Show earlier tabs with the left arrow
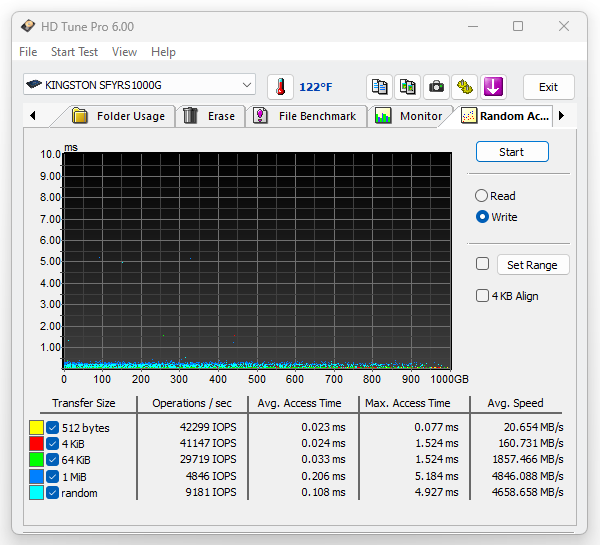Screen dimensions: 600x545 (33, 116)
